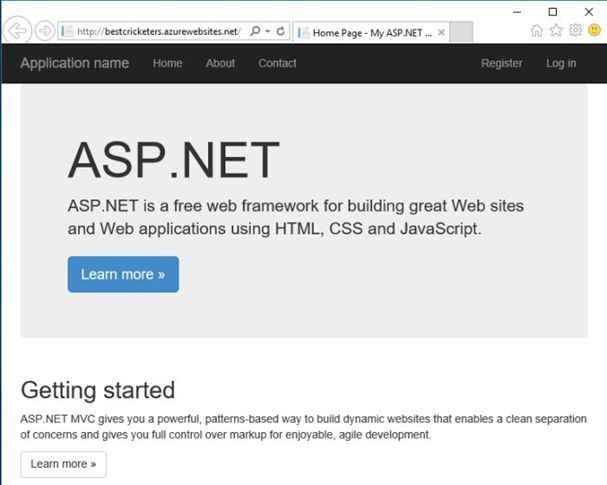
Task: Click the page icon in the address bar
Action: (x=67, y=31)
